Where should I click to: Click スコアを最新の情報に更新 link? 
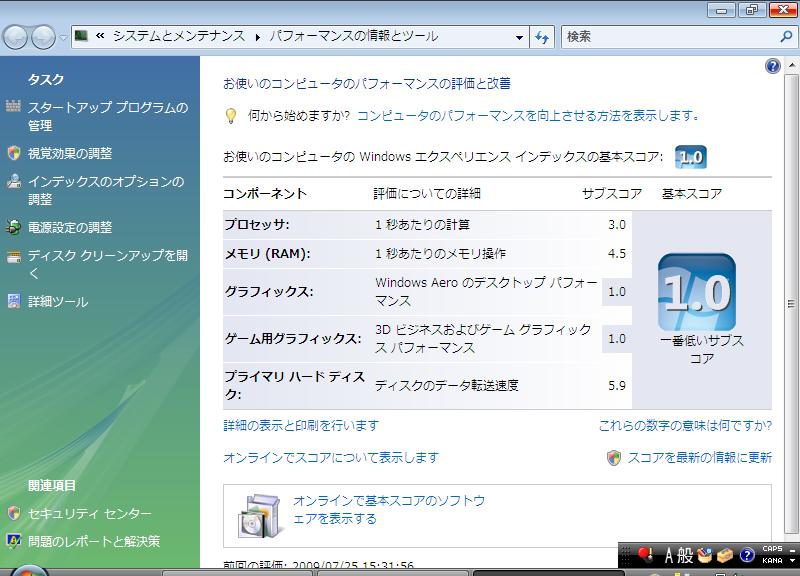coord(699,458)
